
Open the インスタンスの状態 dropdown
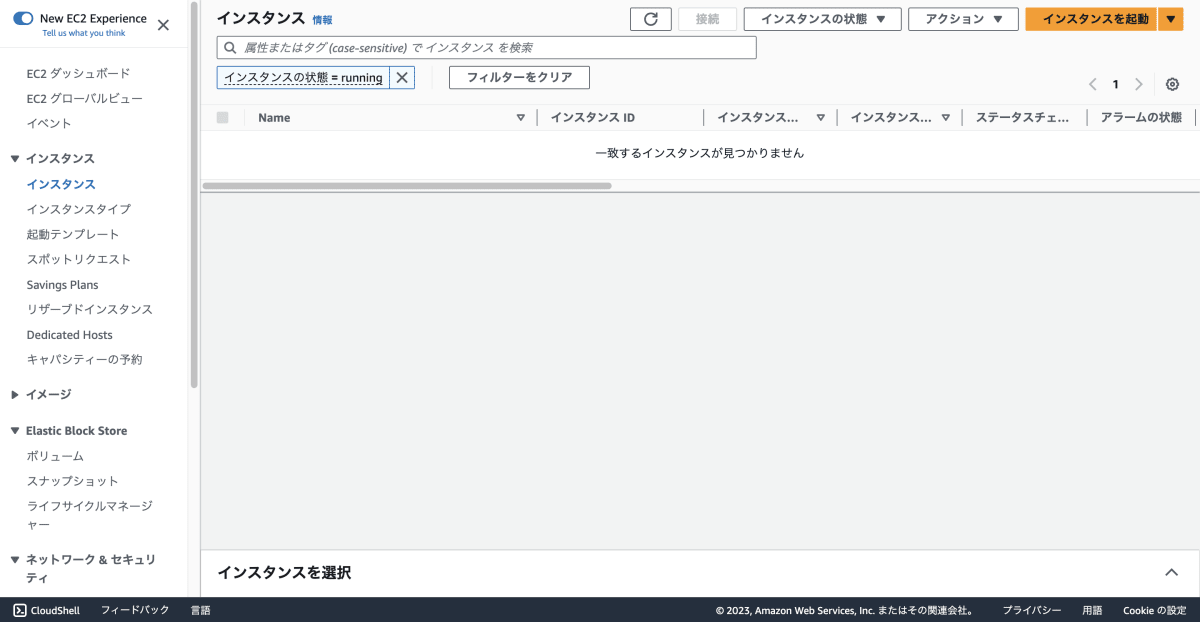tap(824, 19)
